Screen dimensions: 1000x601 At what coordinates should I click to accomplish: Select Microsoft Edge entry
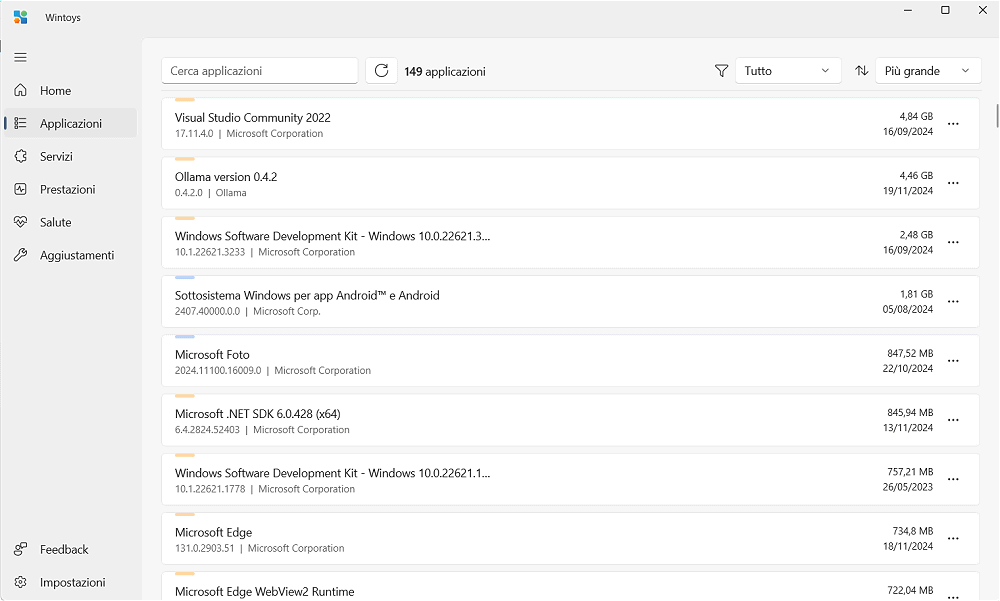coord(570,538)
